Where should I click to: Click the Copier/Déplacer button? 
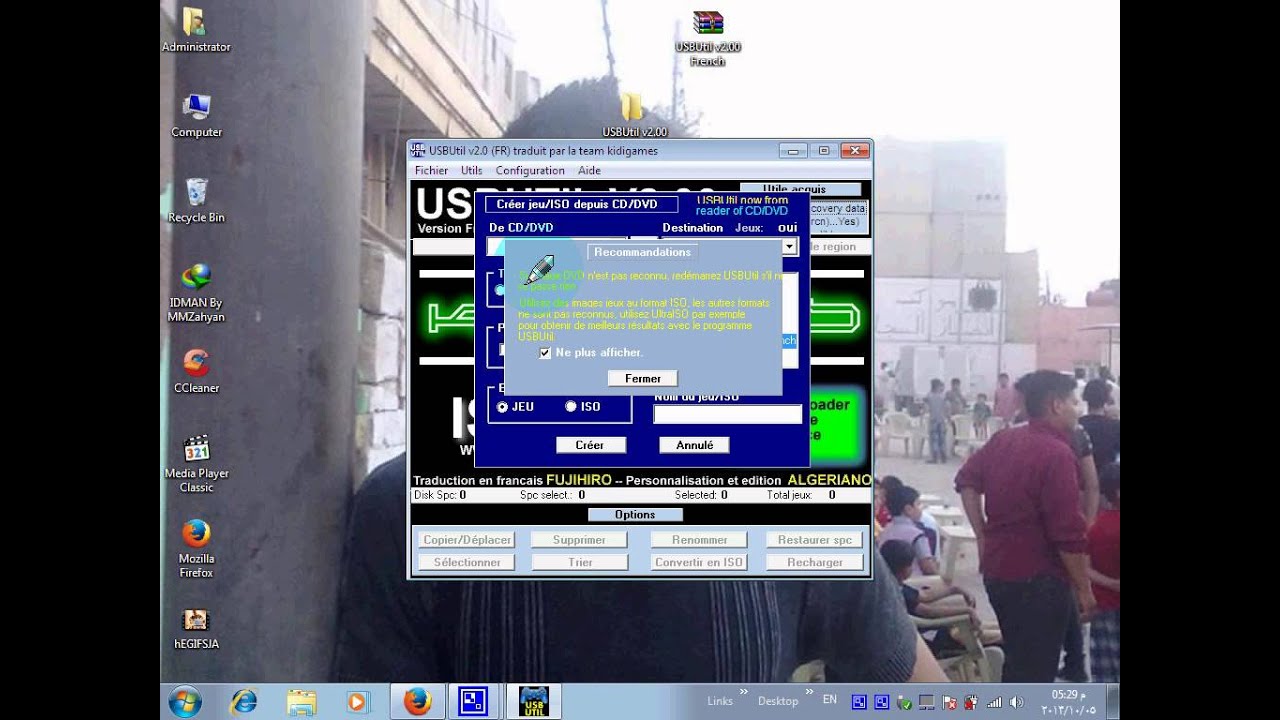pos(467,540)
